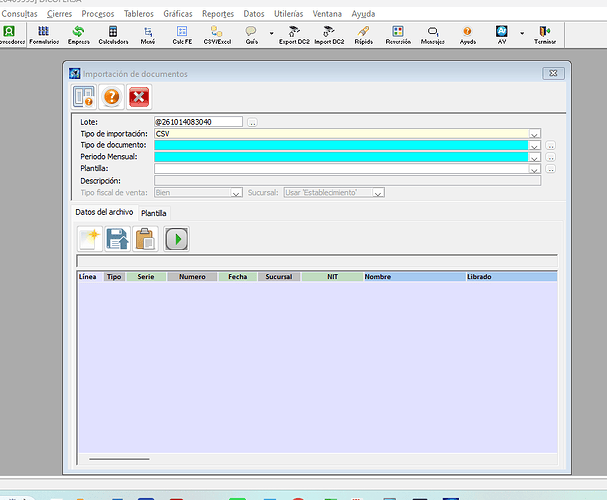Open the Formularios toolbar icon

(44, 35)
